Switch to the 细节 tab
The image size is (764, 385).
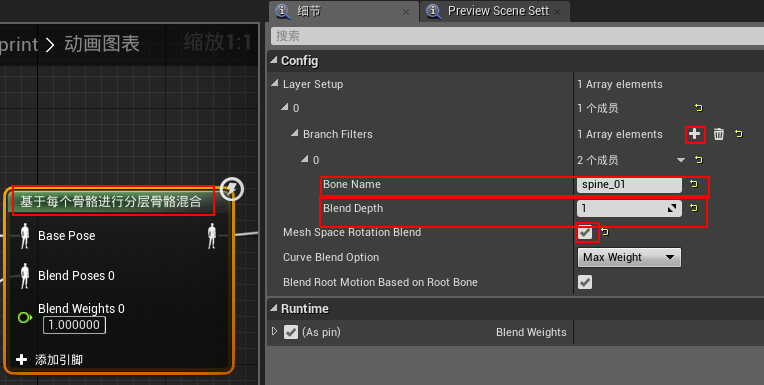344,11
